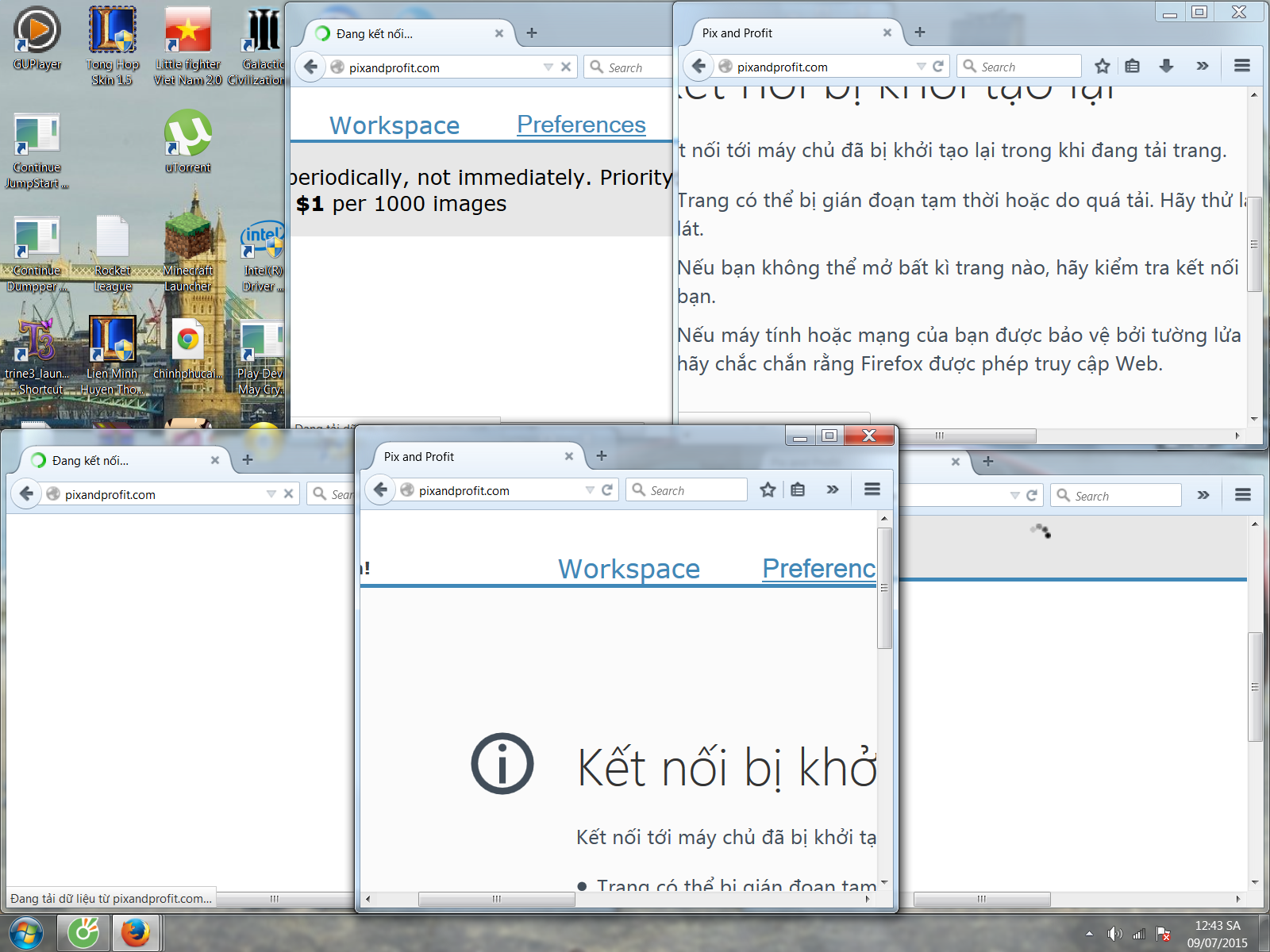Image resolution: width=1270 pixels, height=952 pixels.
Task: Open a new tab in the top-right Firefox window
Action: tap(920, 32)
